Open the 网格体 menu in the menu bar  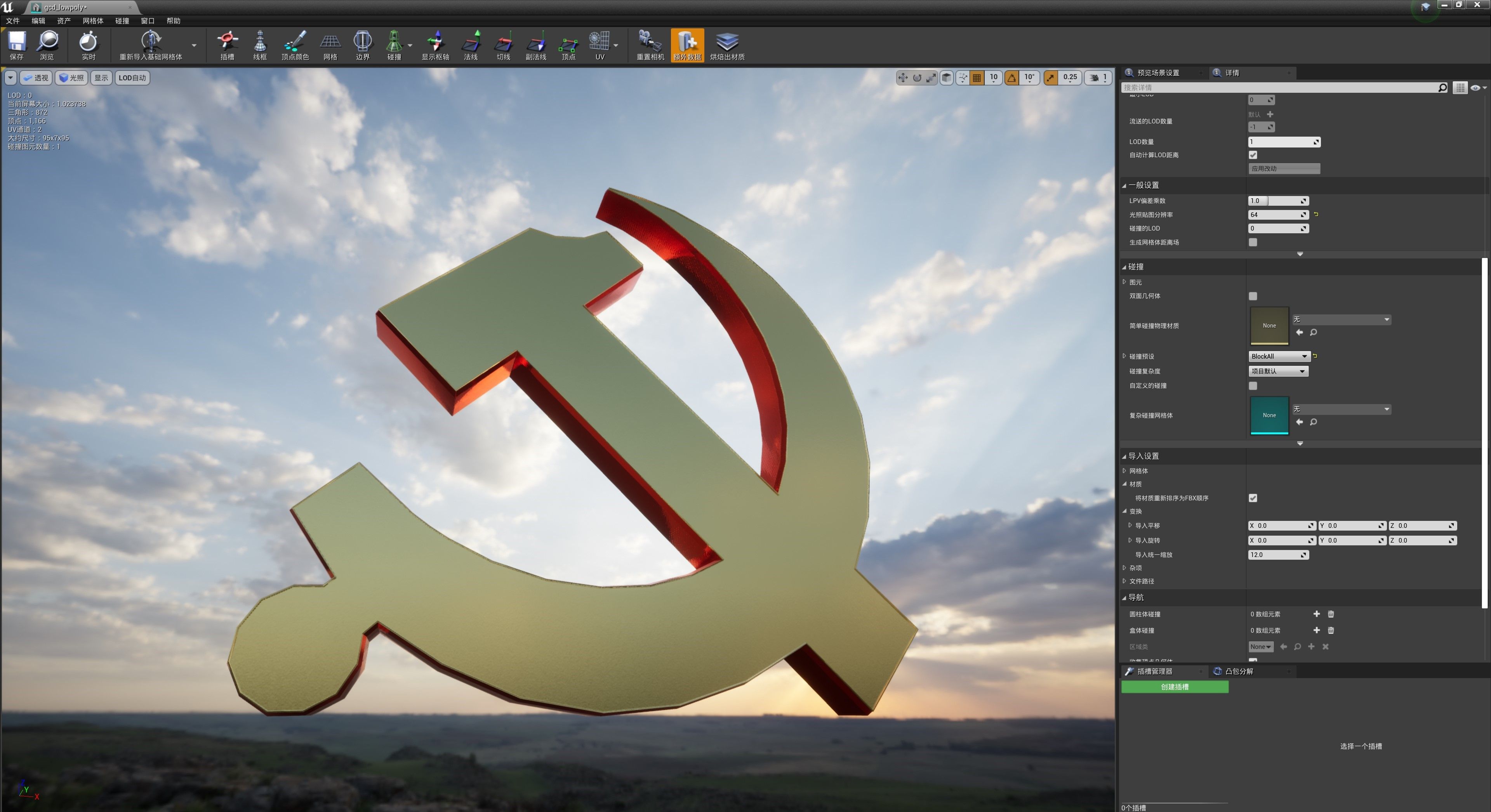(93, 21)
